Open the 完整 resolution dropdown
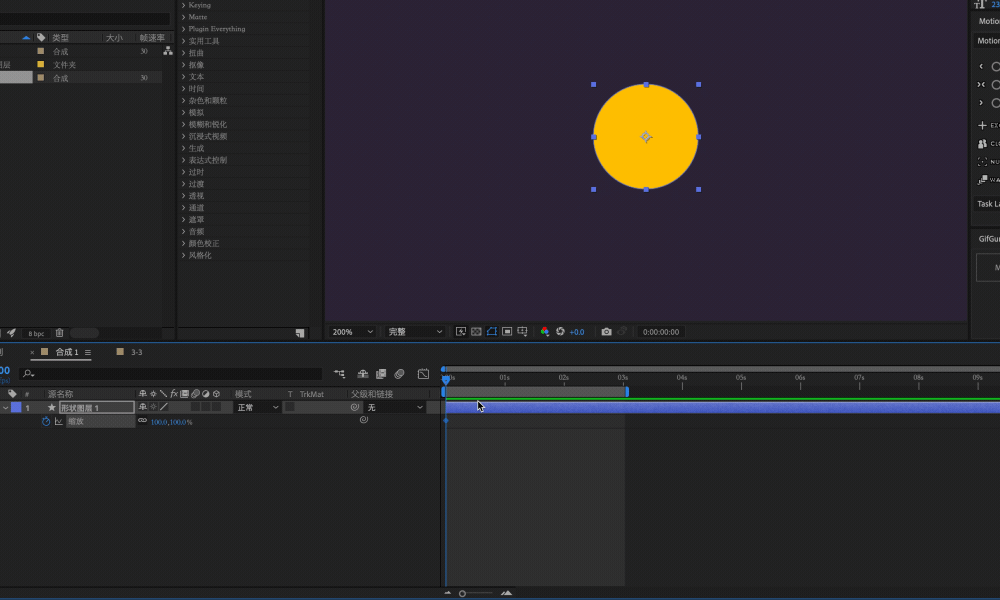The image size is (1000, 600). 415,332
